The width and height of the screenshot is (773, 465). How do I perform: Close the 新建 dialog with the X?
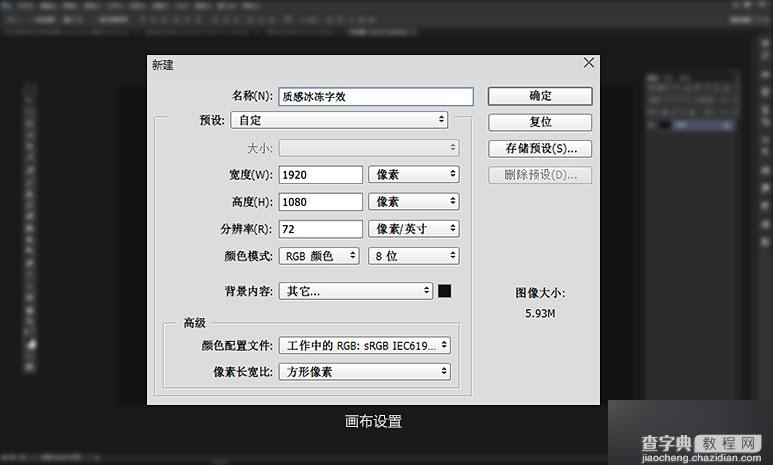tap(589, 63)
